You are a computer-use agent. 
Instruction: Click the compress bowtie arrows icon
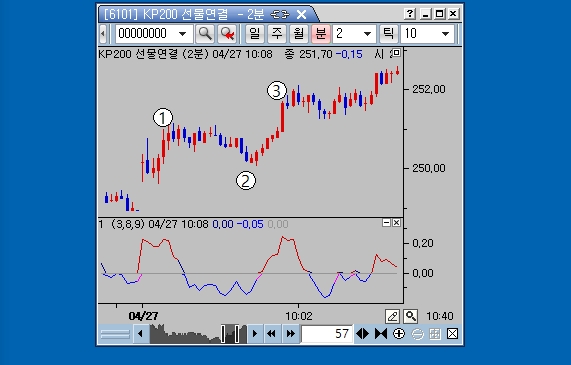point(381,334)
